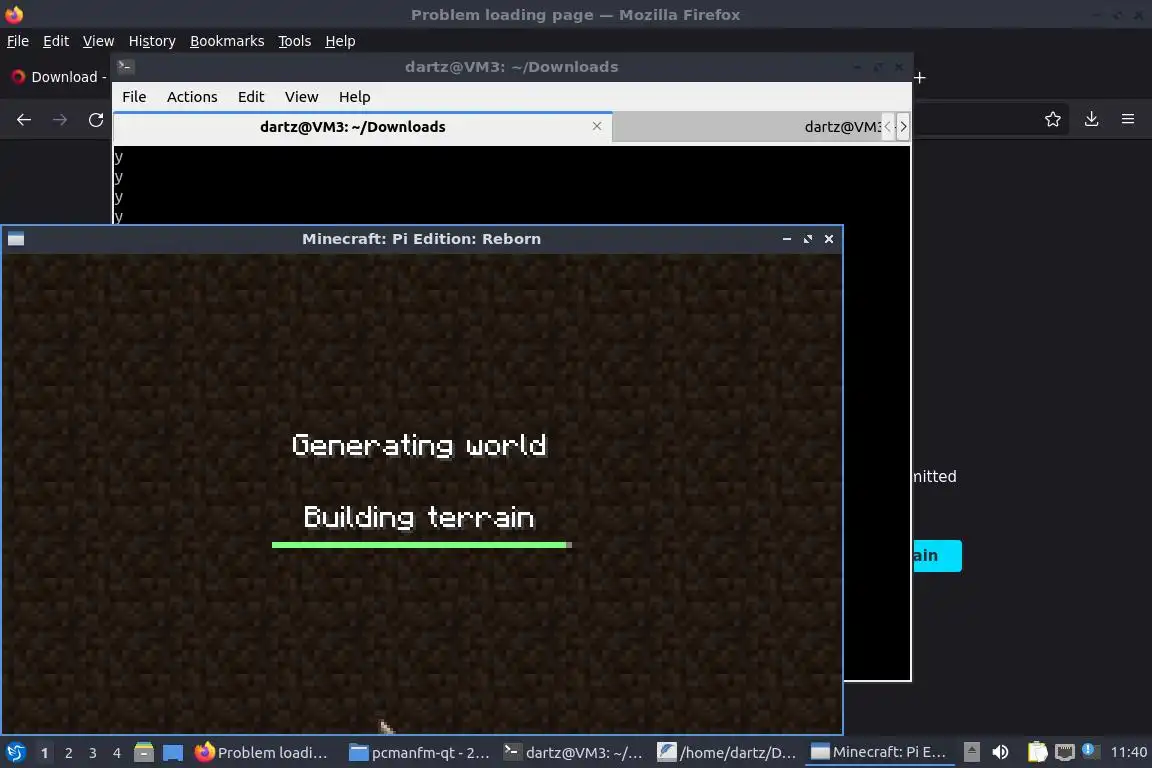Viewport: 1152px width, 768px height.
Task: Click the removable media eject tray icon
Action: pyautogui.click(x=971, y=752)
